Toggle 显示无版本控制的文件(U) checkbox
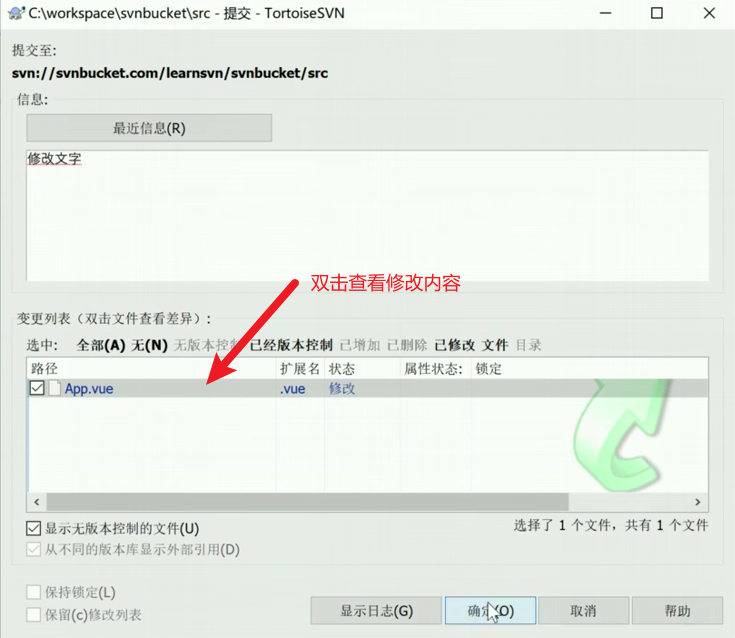735x638 pixels. coord(33,529)
